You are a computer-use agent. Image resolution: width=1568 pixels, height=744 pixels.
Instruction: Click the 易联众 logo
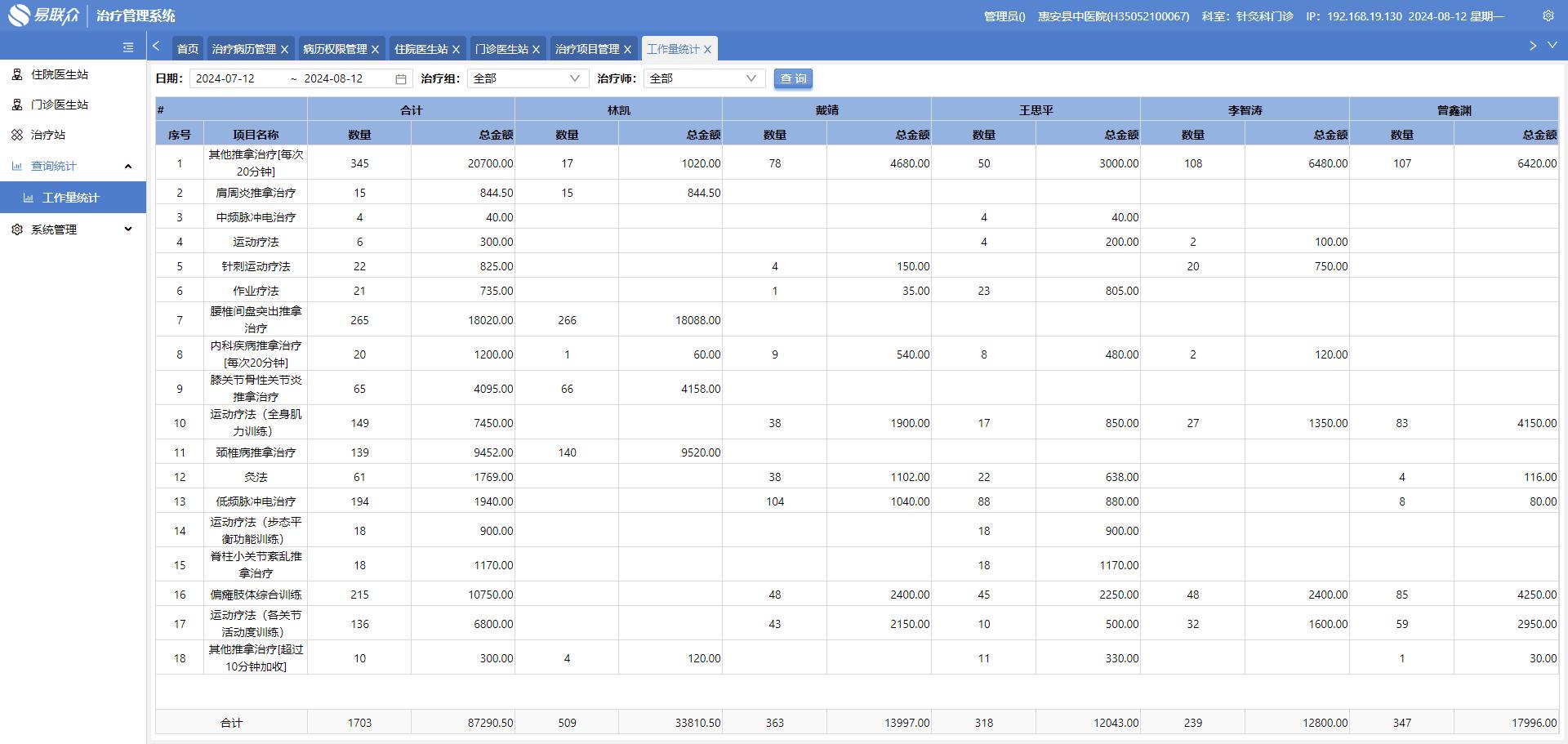[x=43, y=16]
